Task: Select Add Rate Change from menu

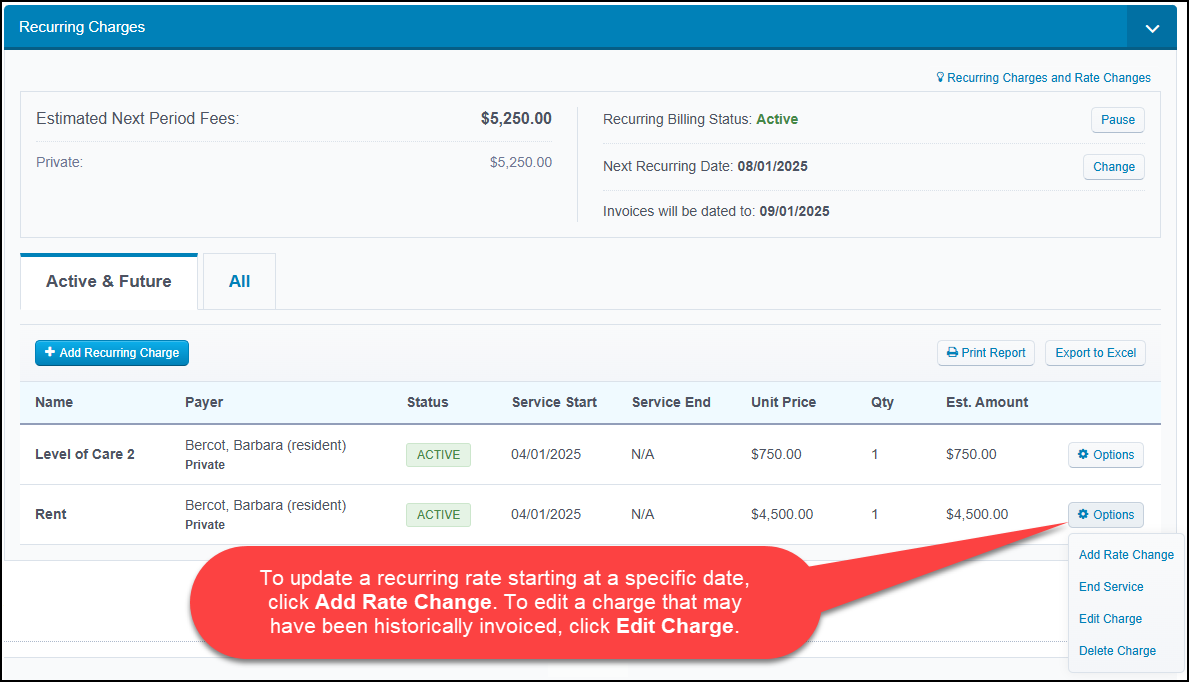Action: 1126,555
